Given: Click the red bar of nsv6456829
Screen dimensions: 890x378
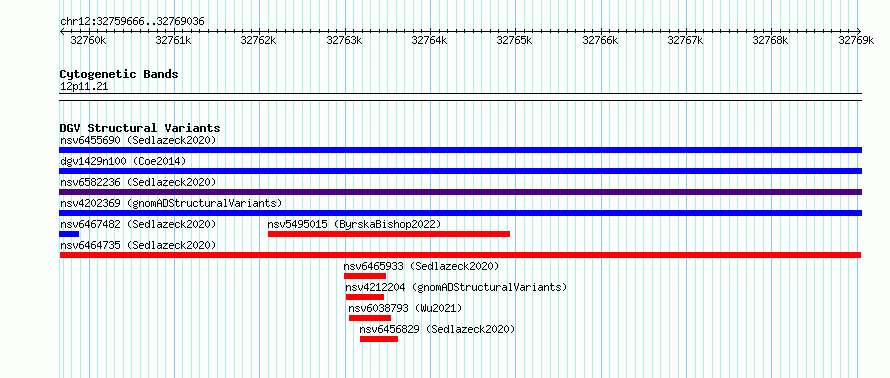Looking at the screenshot, I should click(379, 339).
